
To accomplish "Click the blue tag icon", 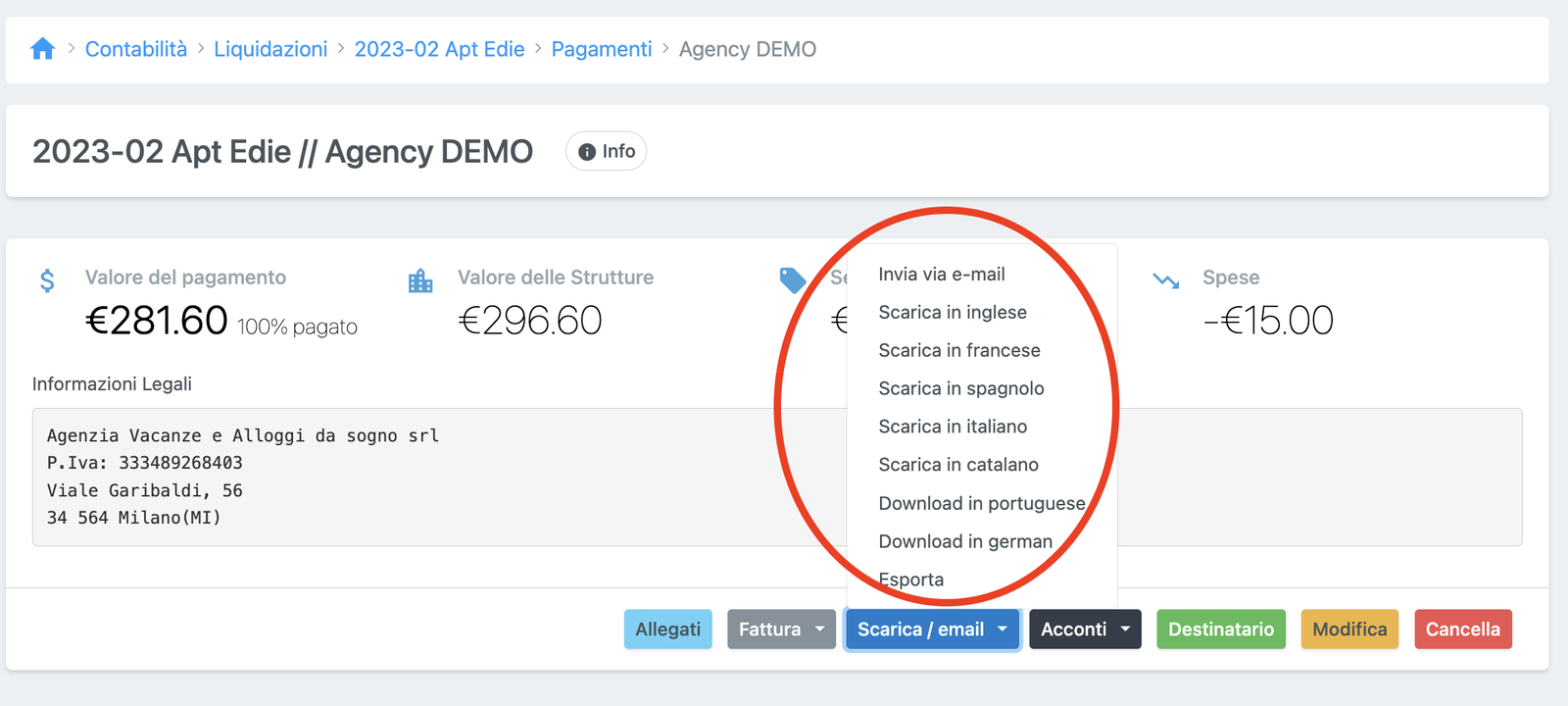I will click(x=792, y=280).
